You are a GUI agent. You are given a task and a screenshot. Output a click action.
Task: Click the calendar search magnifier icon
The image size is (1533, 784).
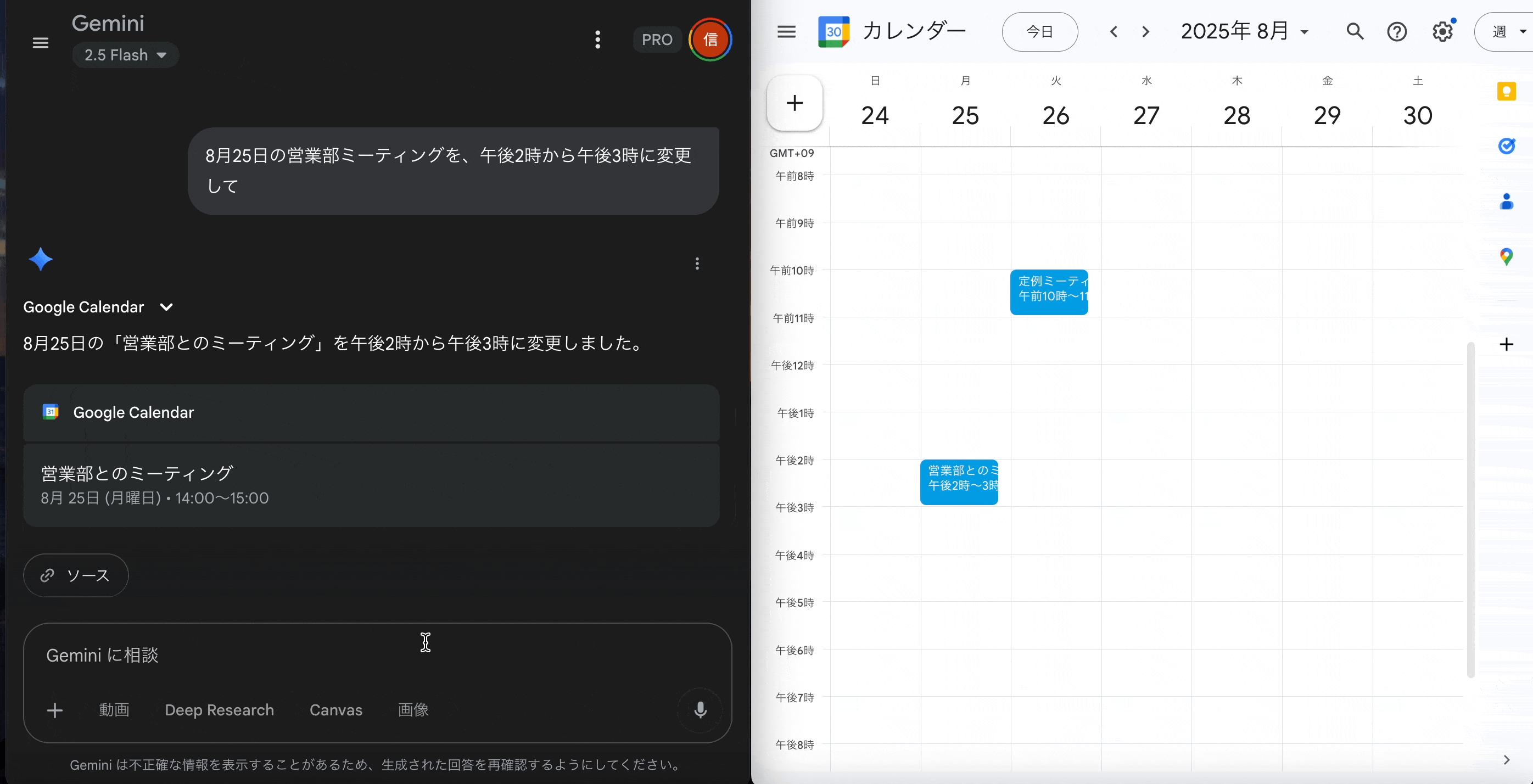1355,31
